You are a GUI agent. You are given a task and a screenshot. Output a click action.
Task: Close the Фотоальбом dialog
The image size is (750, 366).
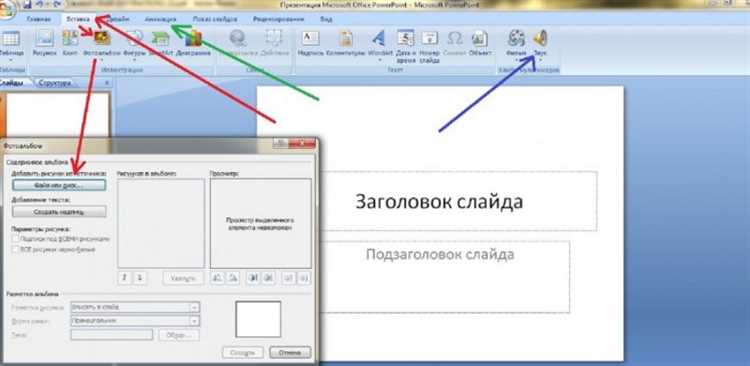pos(302,144)
